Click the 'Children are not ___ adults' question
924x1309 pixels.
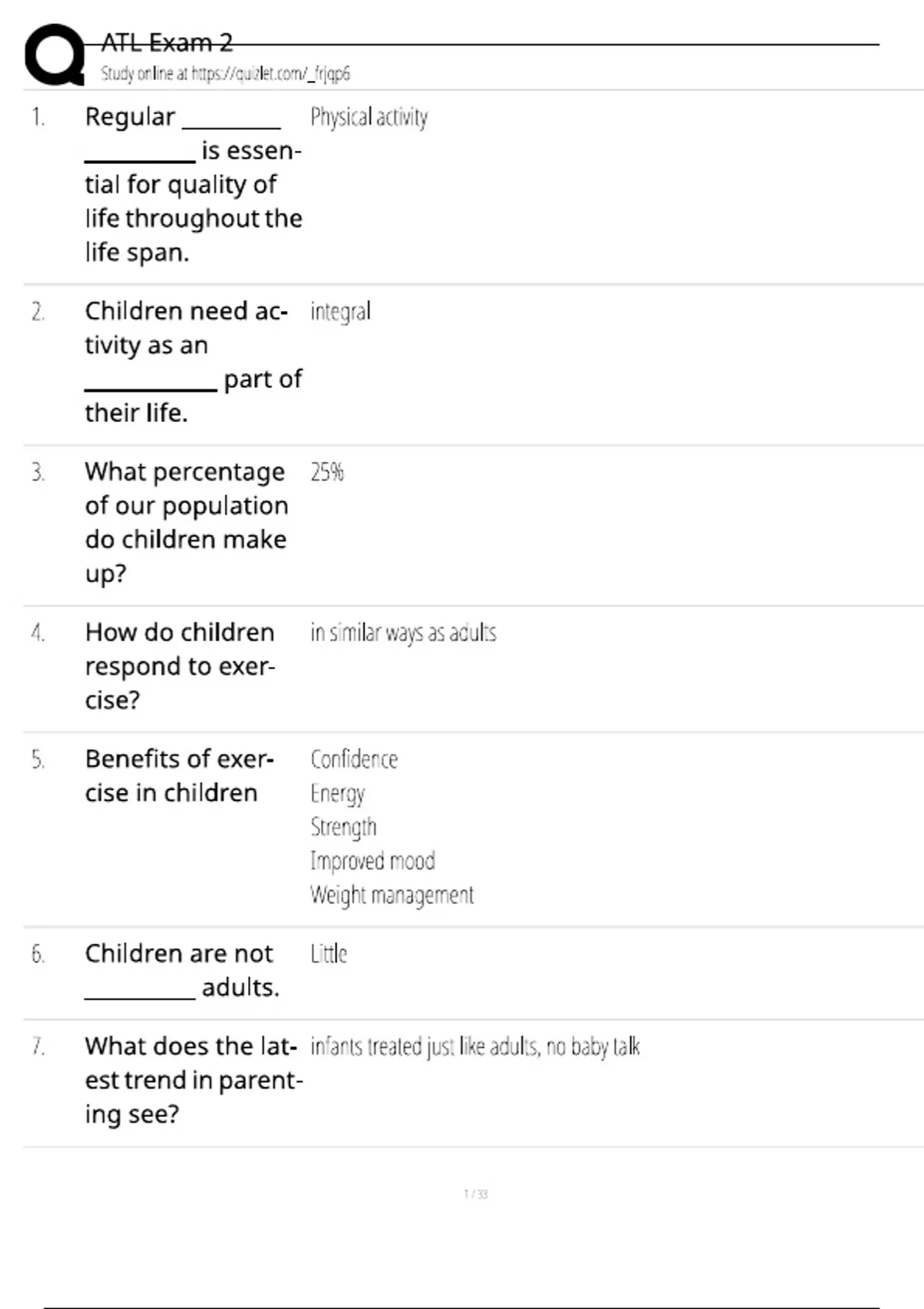point(182,970)
